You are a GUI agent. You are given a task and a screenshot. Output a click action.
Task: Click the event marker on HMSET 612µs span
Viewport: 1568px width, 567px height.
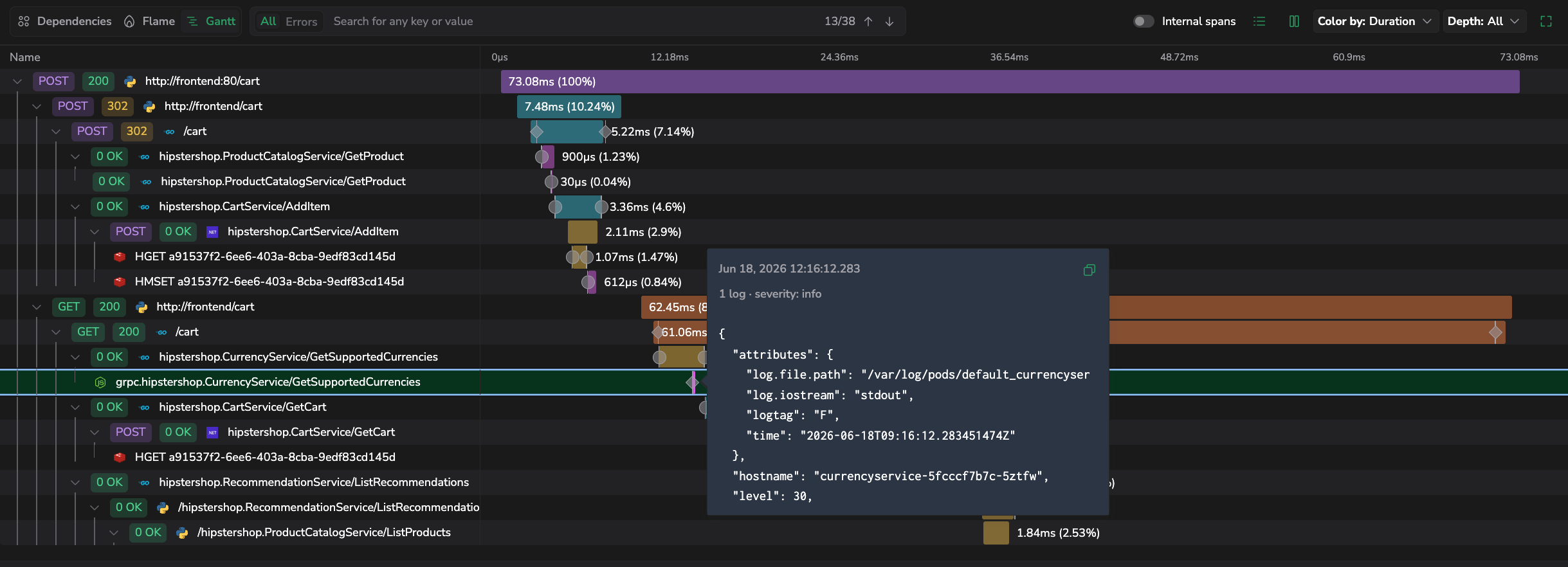point(588,282)
